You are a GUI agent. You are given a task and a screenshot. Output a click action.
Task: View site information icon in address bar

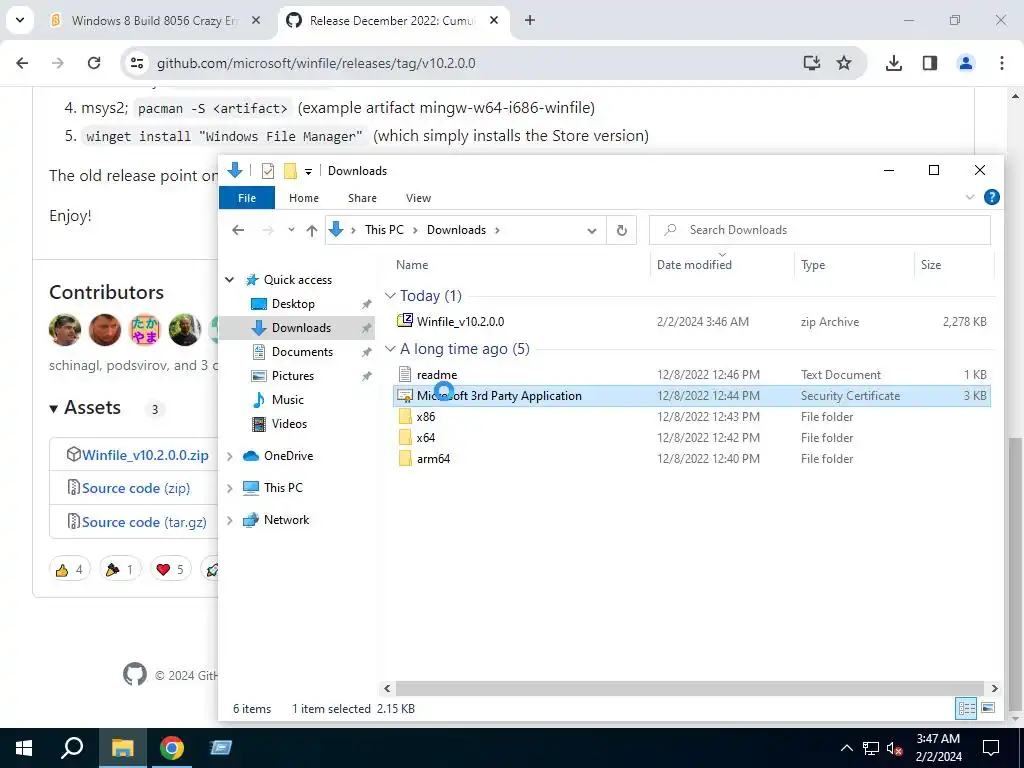136,63
